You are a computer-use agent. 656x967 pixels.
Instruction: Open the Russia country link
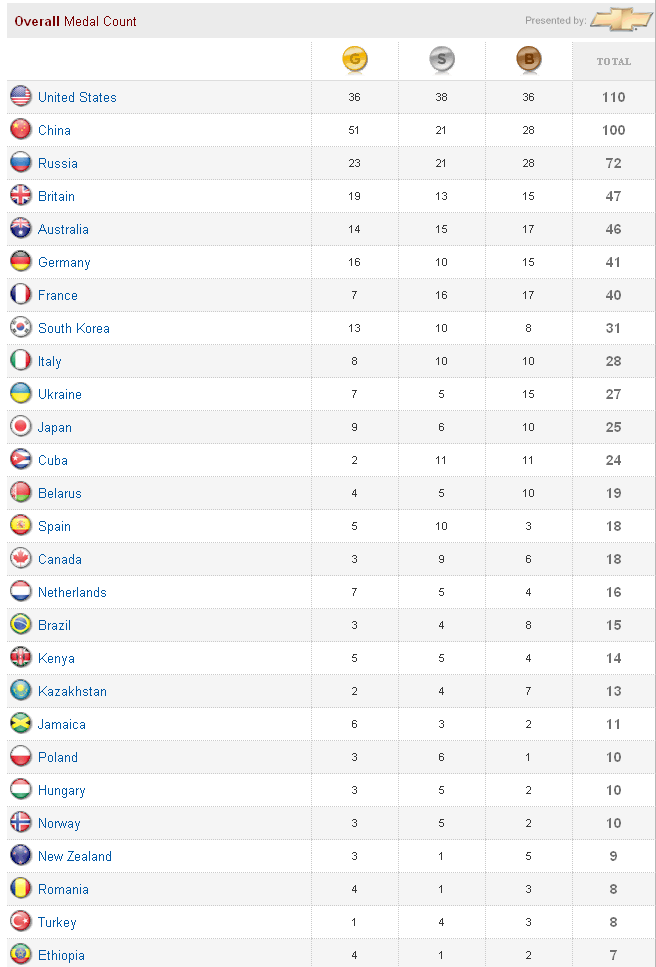point(58,163)
